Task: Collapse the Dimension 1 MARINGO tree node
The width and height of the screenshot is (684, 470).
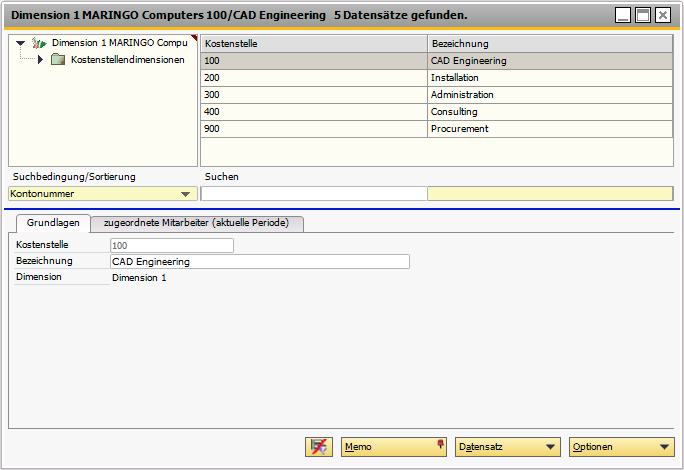Action: pos(21,43)
